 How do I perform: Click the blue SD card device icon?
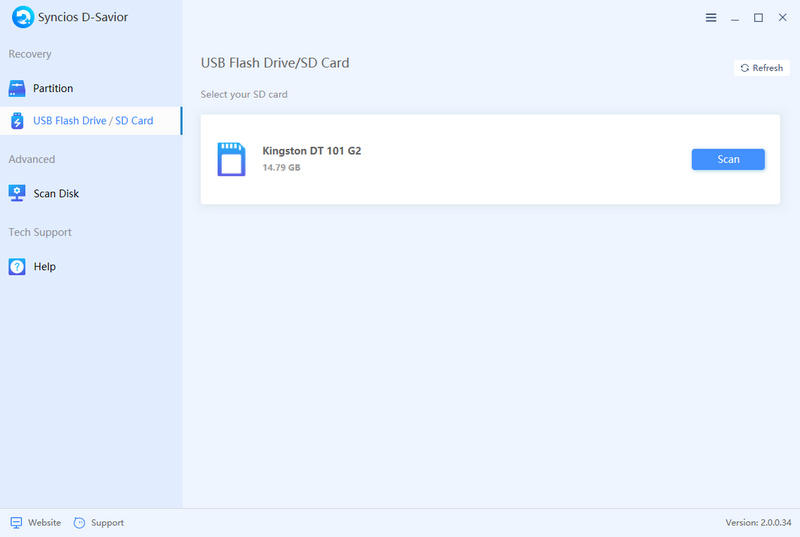coord(231,159)
